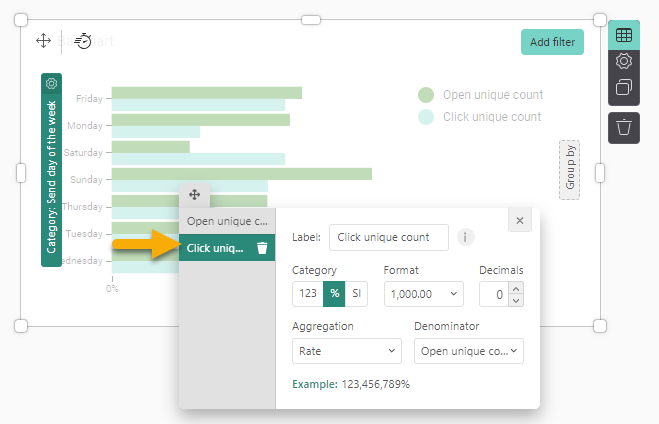Click the gear icon on Category axis slot
The image size is (659, 424).
[52, 84]
